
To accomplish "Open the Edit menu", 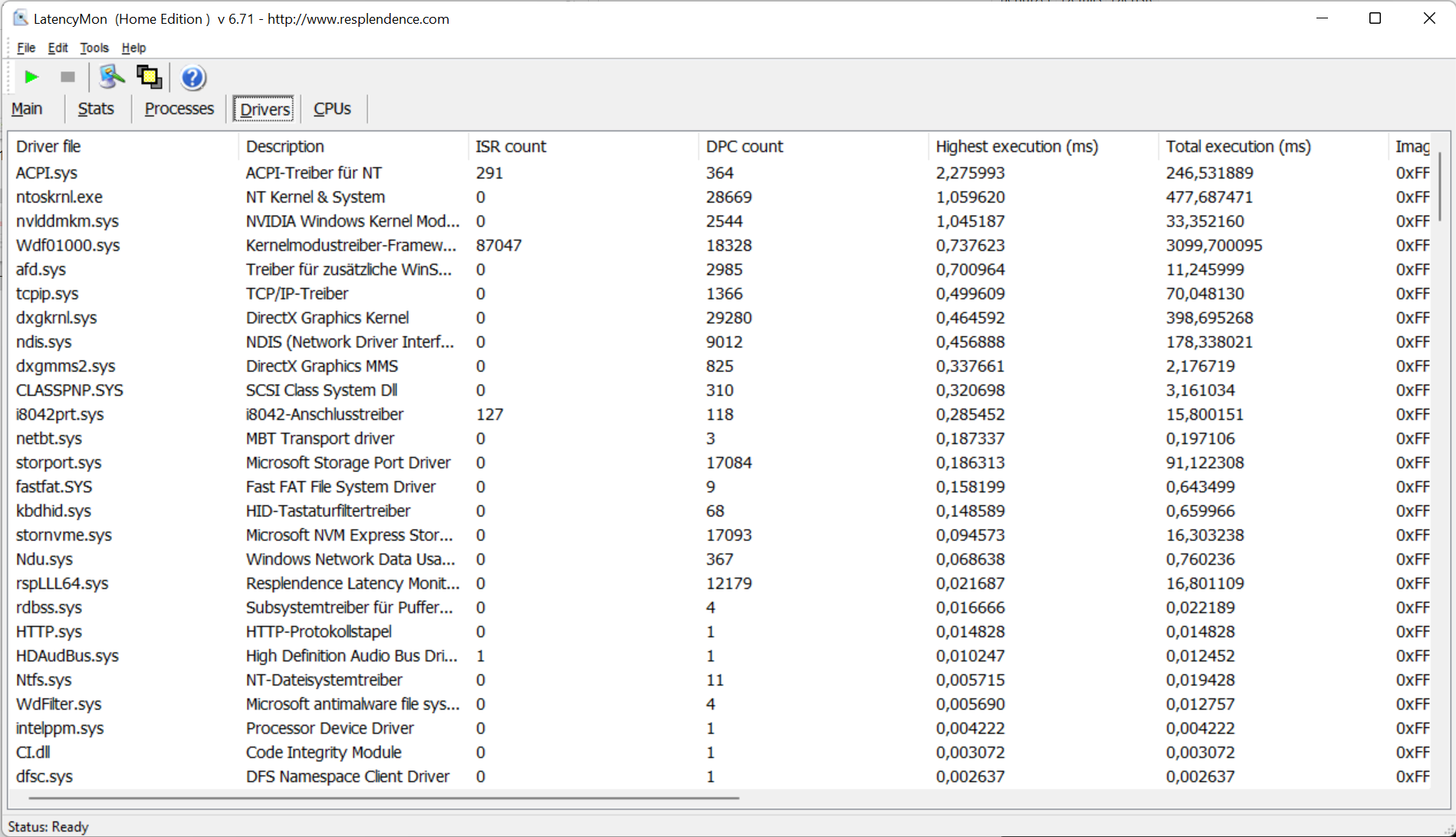I will [x=58, y=48].
